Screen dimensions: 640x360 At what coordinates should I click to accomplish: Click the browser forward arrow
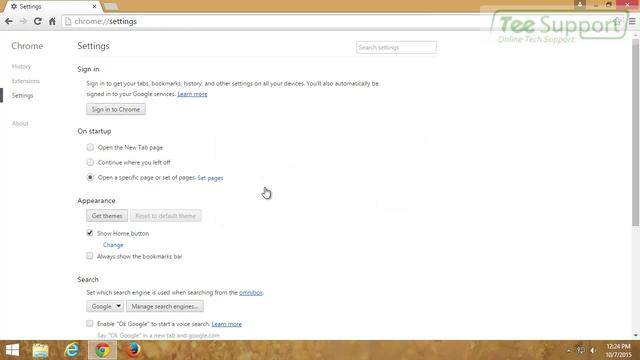point(23,21)
